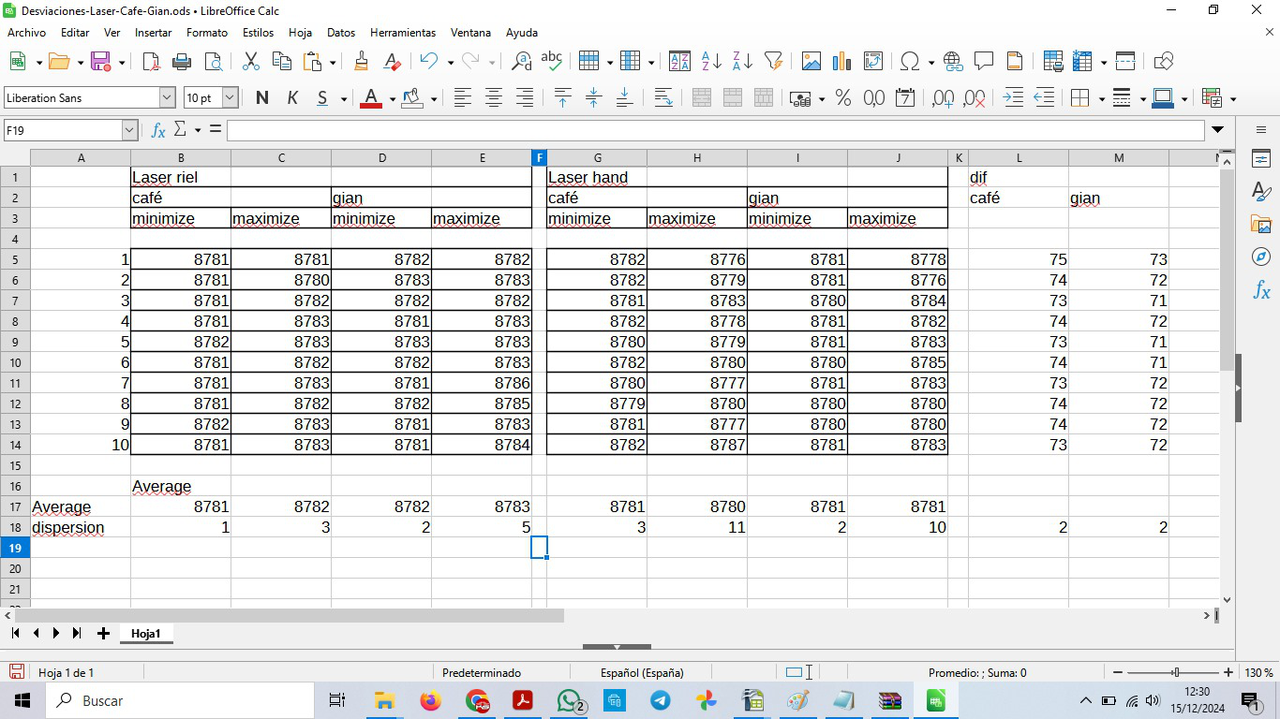Click the Predeterminado page style field
The width and height of the screenshot is (1280, 719).
(481, 673)
